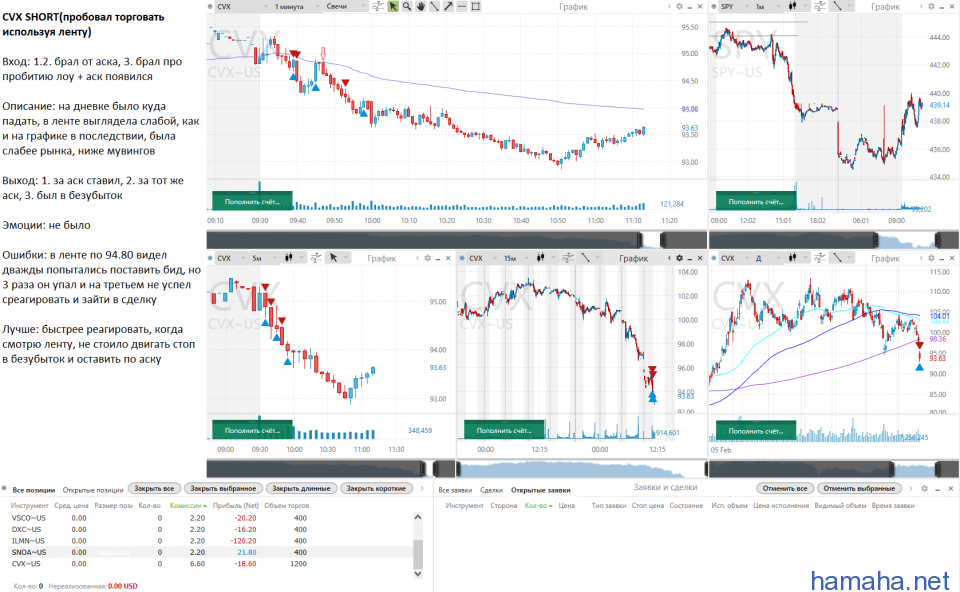Viewport: 960px width, 592px height.
Task: Click candlestick type icon on CVX daily chart
Action: 792,258
